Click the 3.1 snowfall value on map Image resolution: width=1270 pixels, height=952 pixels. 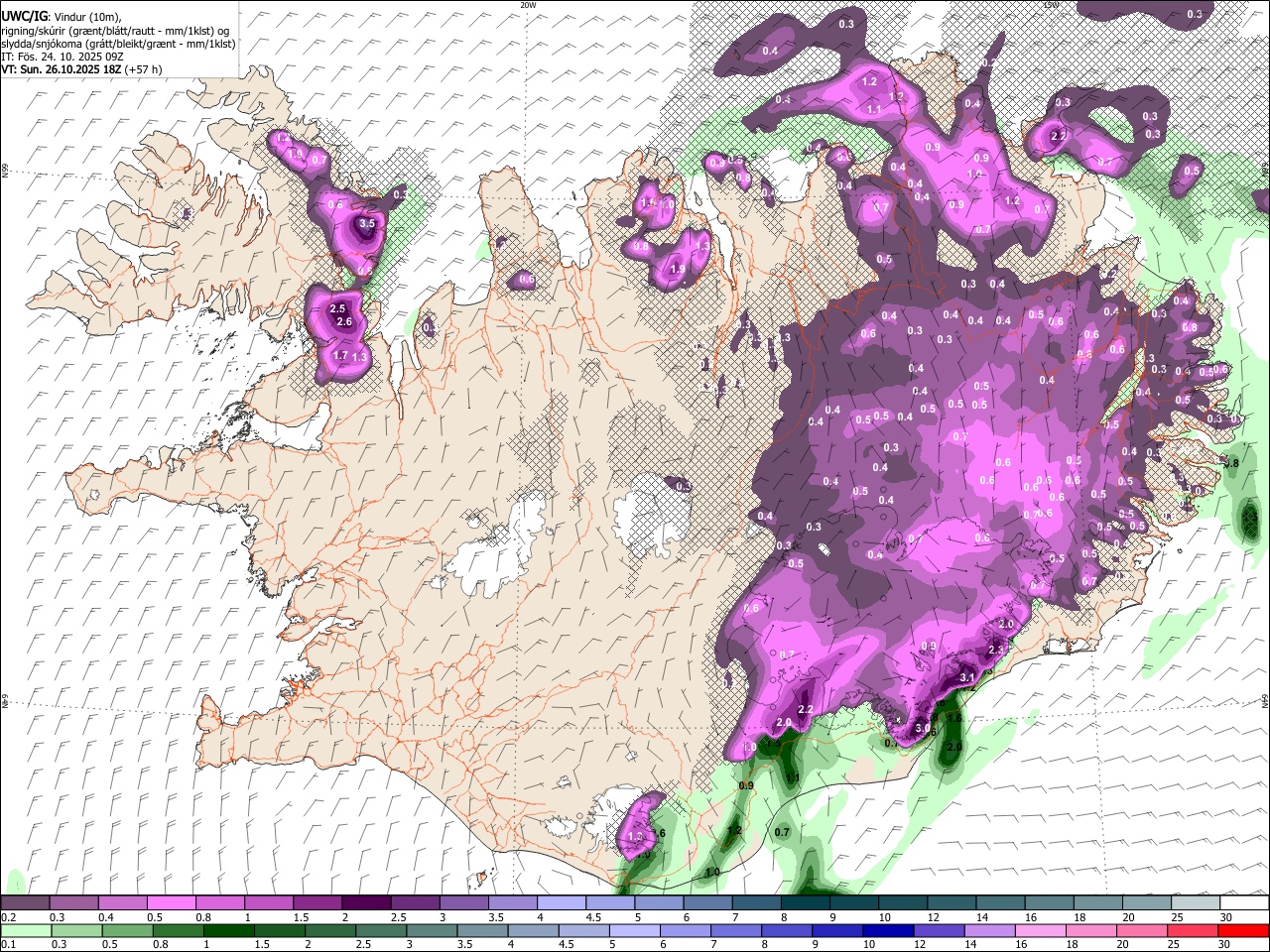tap(969, 677)
